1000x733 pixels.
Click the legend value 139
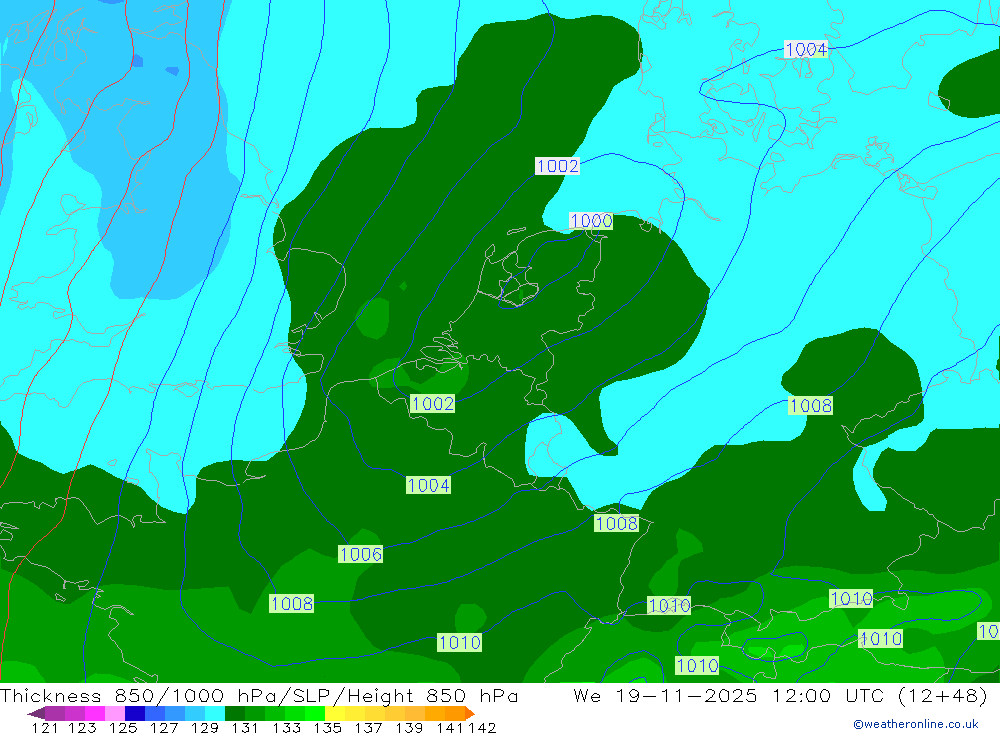[x=409, y=727]
